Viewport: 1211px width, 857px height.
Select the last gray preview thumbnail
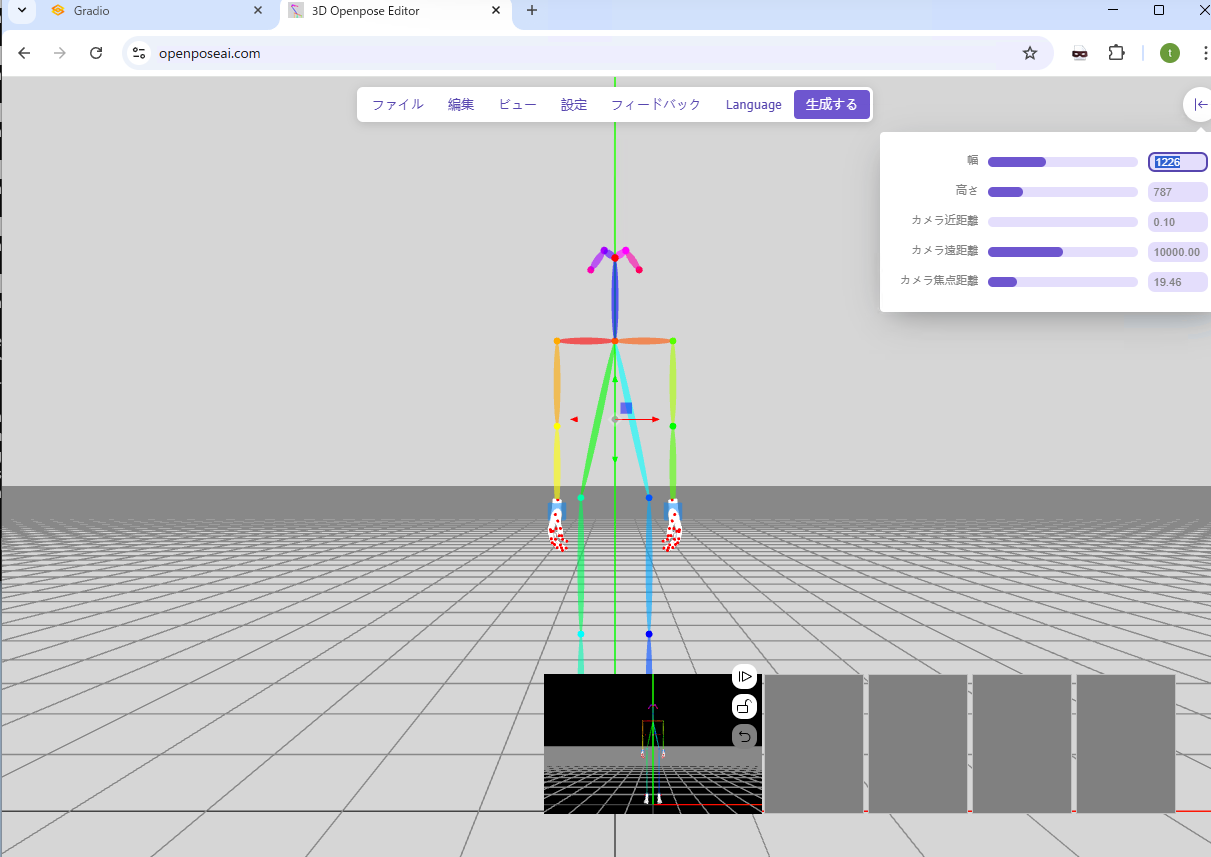pos(1126,743)
